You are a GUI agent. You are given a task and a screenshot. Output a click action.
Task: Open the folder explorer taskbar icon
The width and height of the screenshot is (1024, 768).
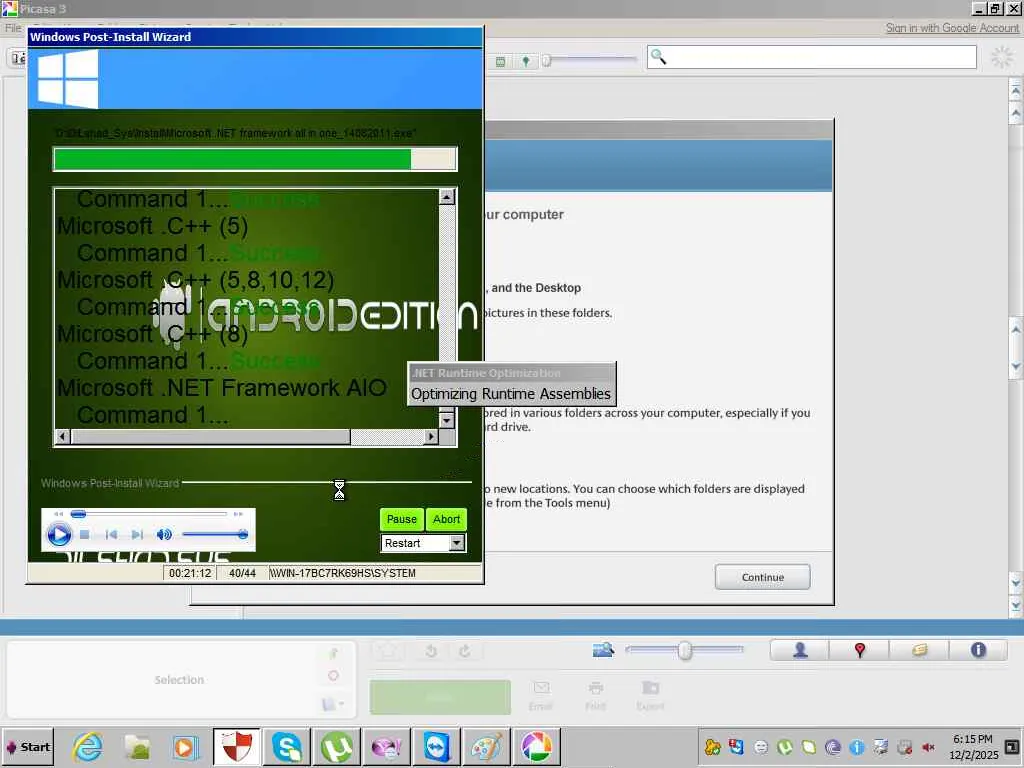click(x=137, y=747)
